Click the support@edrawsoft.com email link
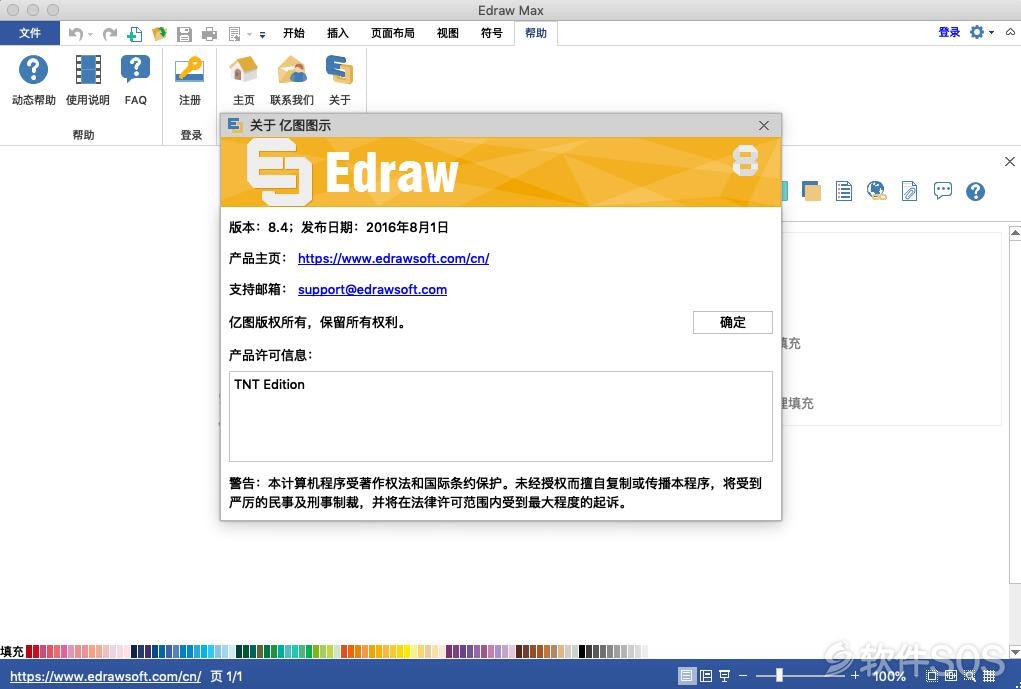The height and width of the screenshot is (689, 1021). (372, 289)
